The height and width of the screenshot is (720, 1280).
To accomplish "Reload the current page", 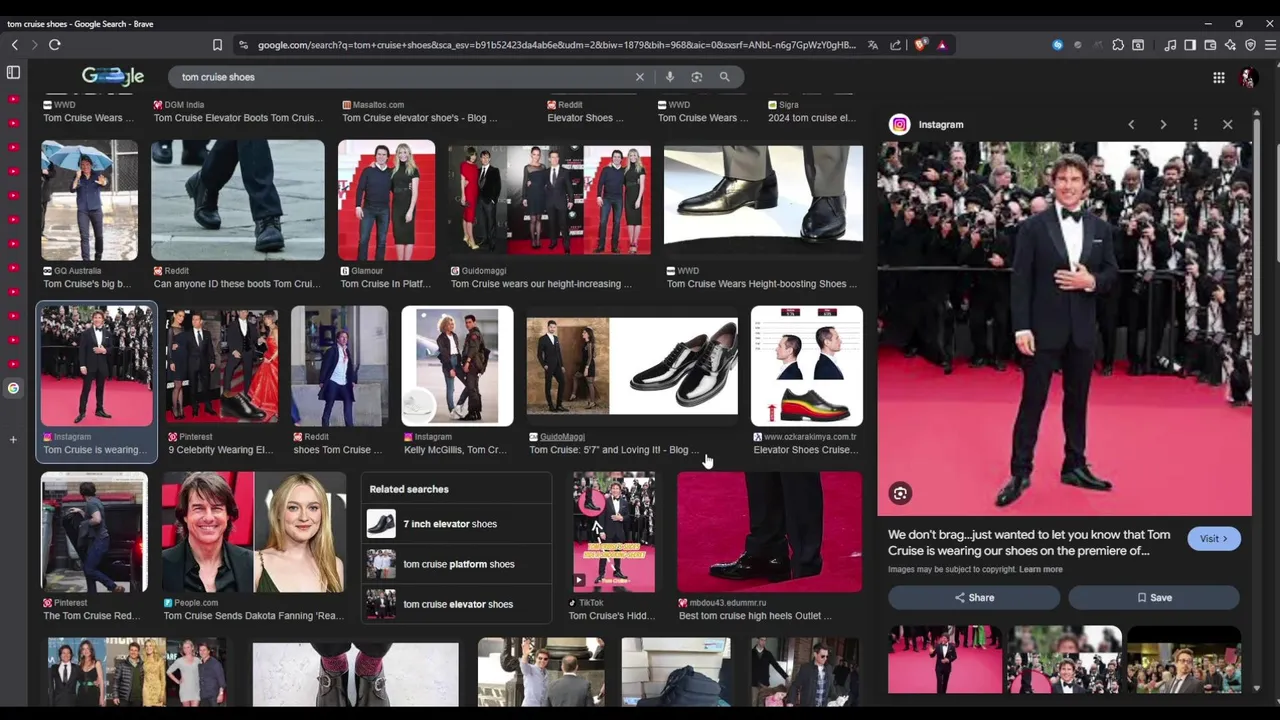I will [55, 45].
